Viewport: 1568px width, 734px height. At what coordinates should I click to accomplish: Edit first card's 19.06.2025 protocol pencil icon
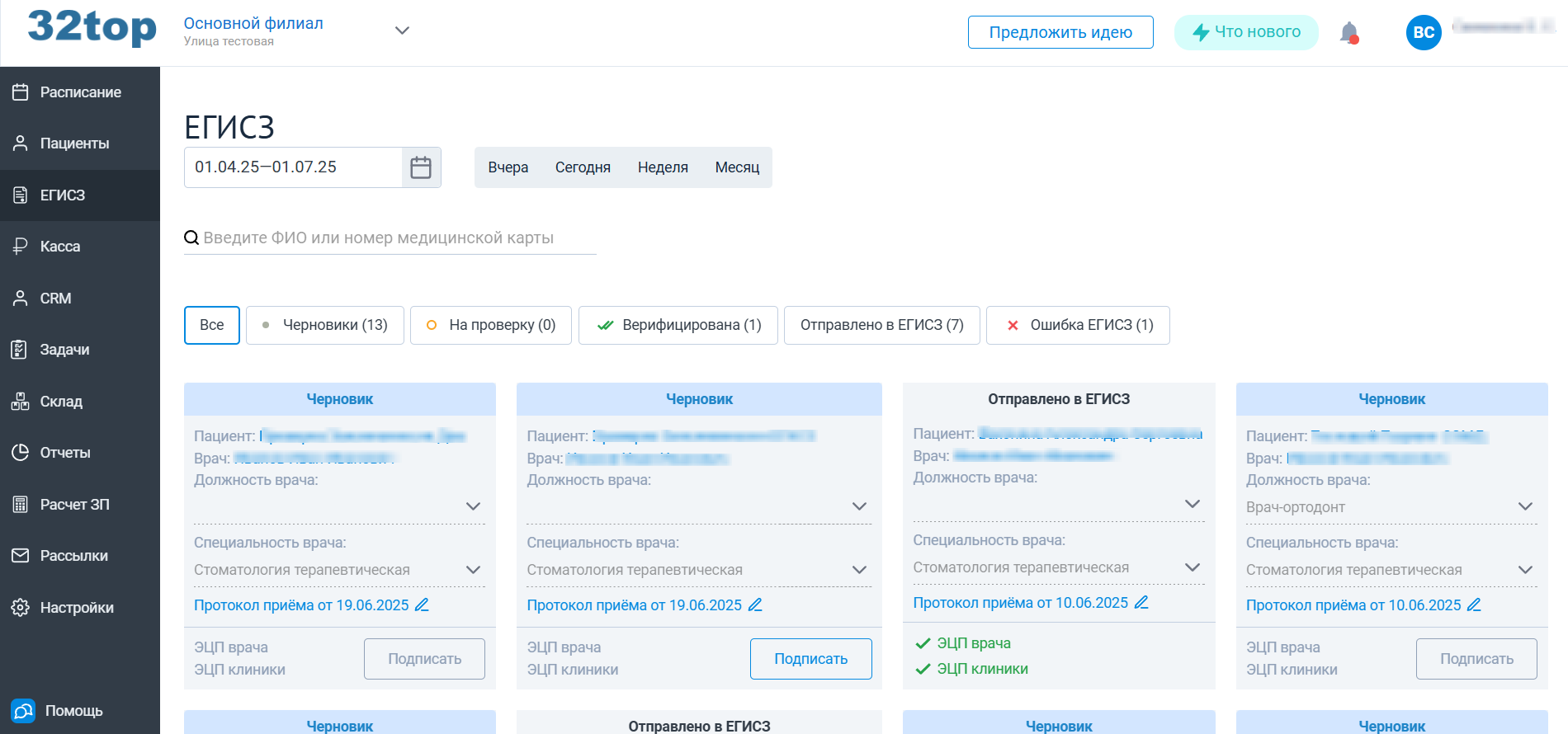click(422, 605)
